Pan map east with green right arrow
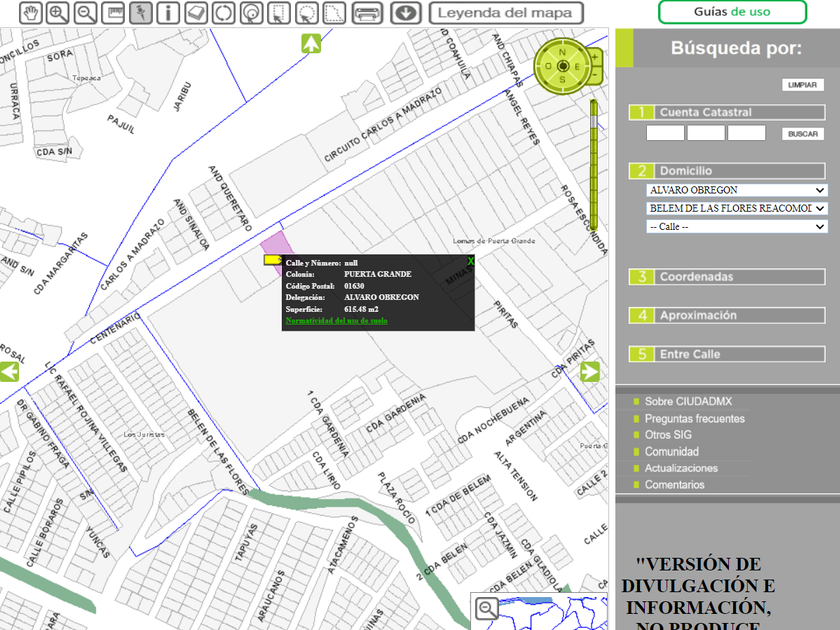The height and width of the screenshot is (630, 840). pyautogui.click(x=590, y=372)
